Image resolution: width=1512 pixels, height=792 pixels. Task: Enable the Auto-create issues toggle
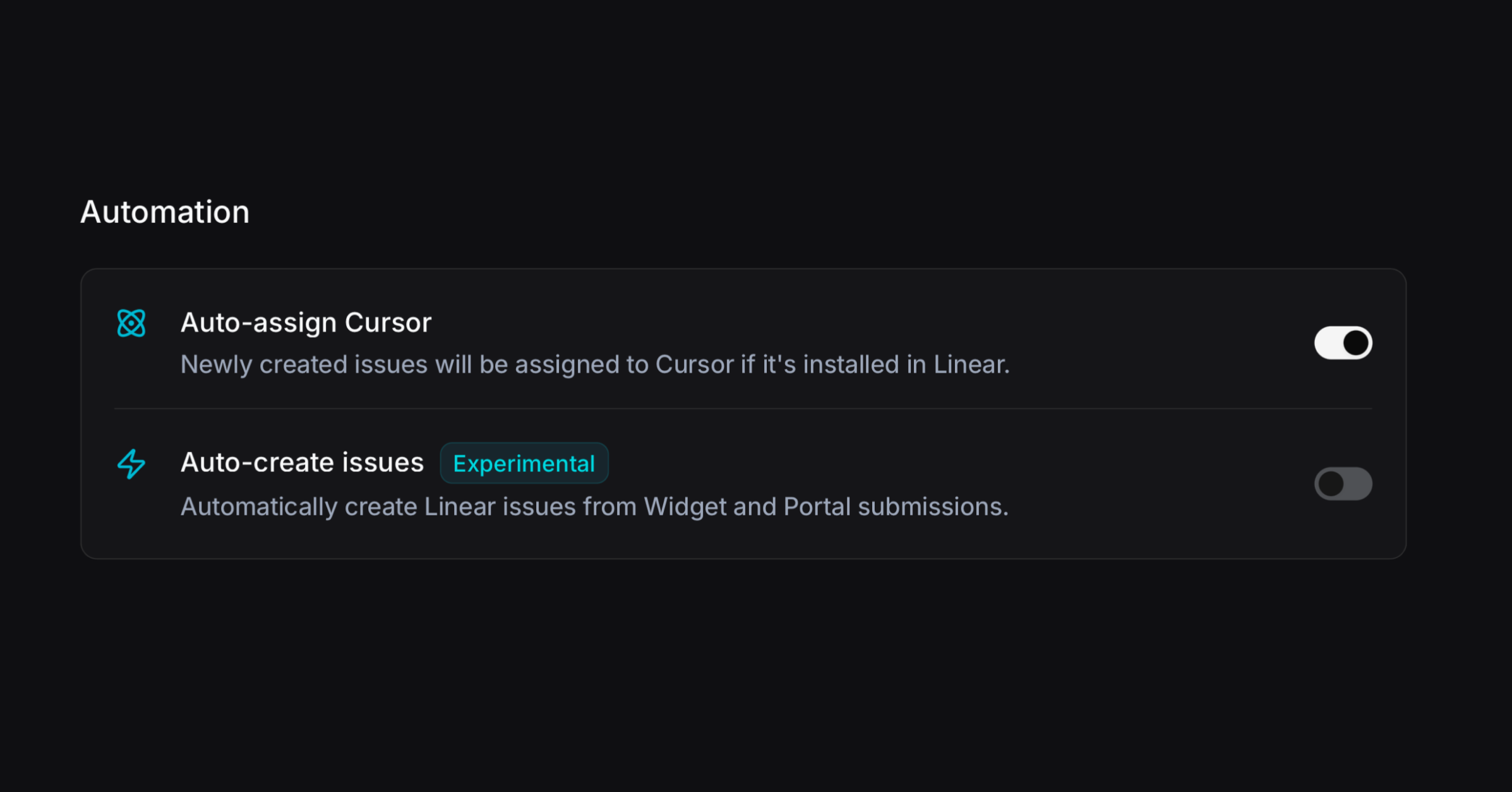1343,484
